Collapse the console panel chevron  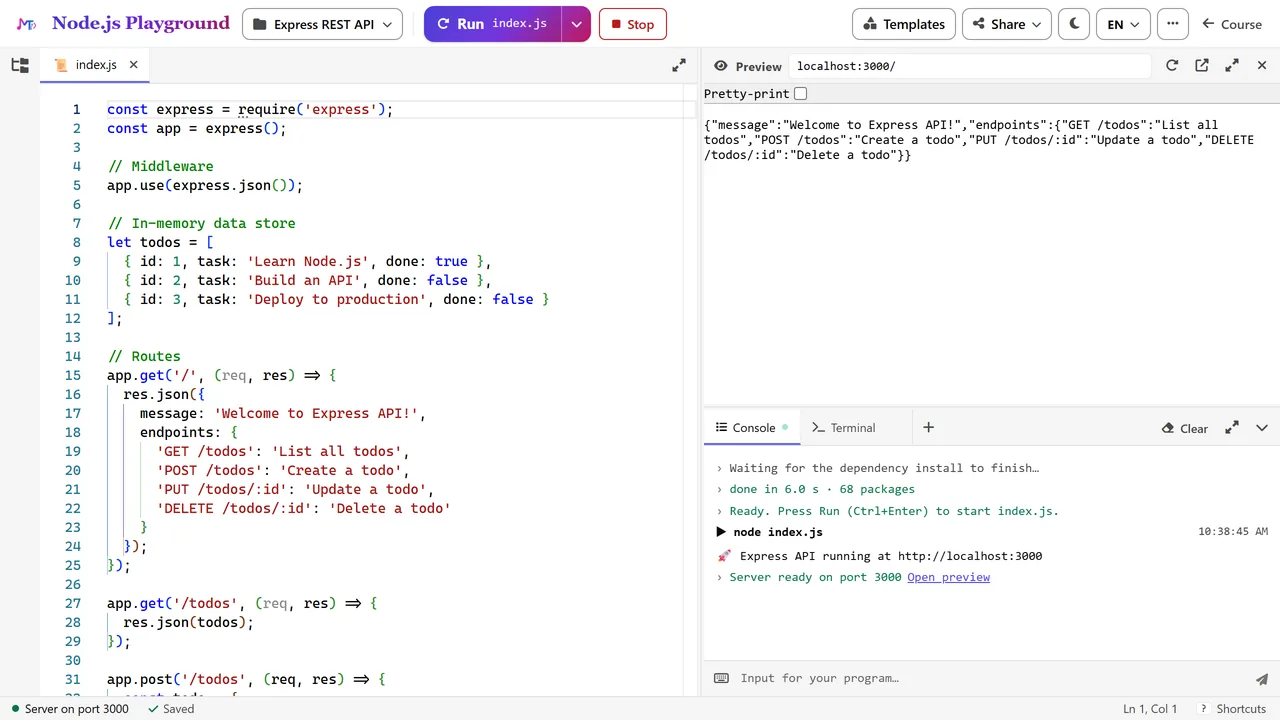point(1262,427)
